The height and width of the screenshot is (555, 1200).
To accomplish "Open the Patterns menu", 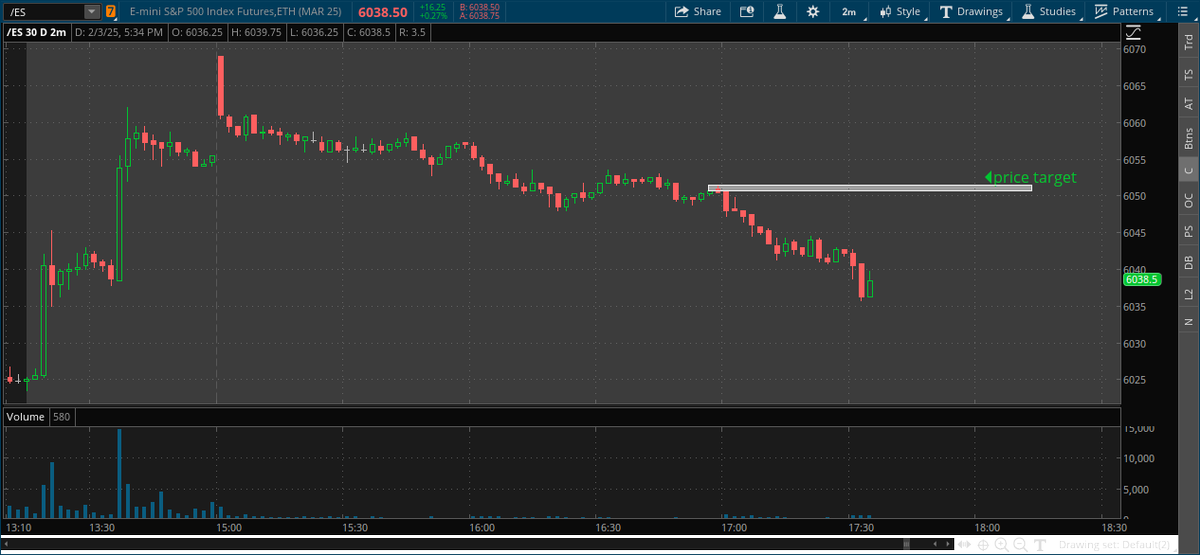I will 1124,12.
